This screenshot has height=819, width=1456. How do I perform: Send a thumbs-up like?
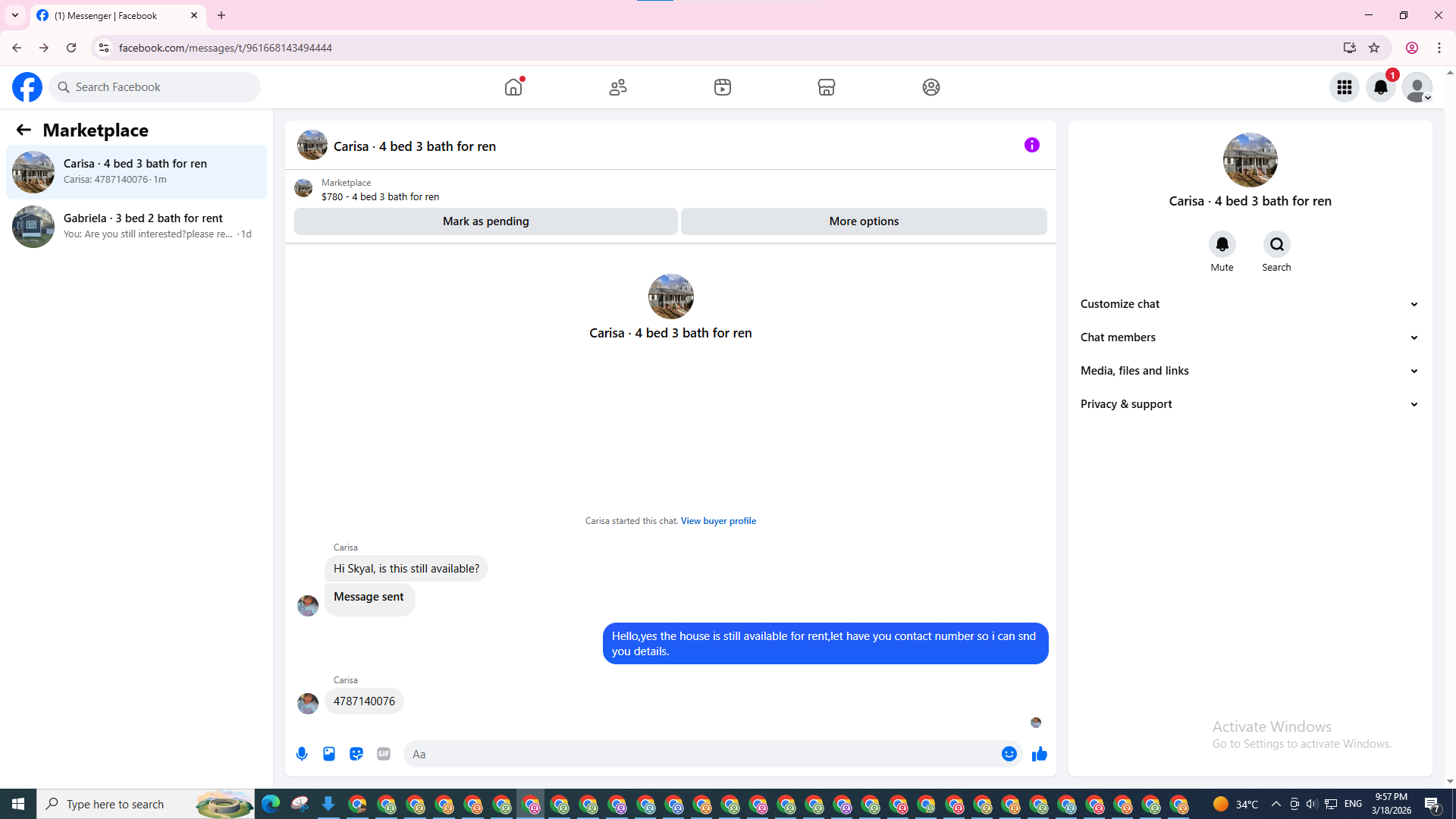(x=1039, y=754)
